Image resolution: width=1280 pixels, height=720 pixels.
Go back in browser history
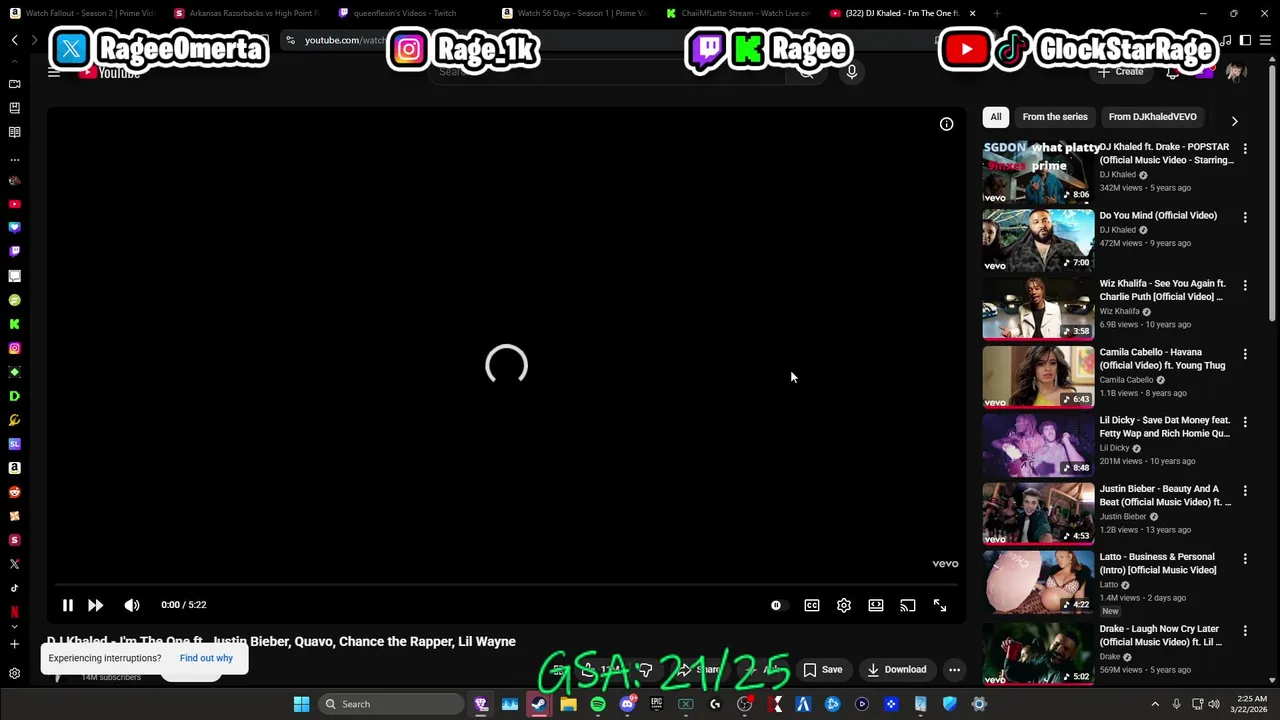[x=14, y=40]
